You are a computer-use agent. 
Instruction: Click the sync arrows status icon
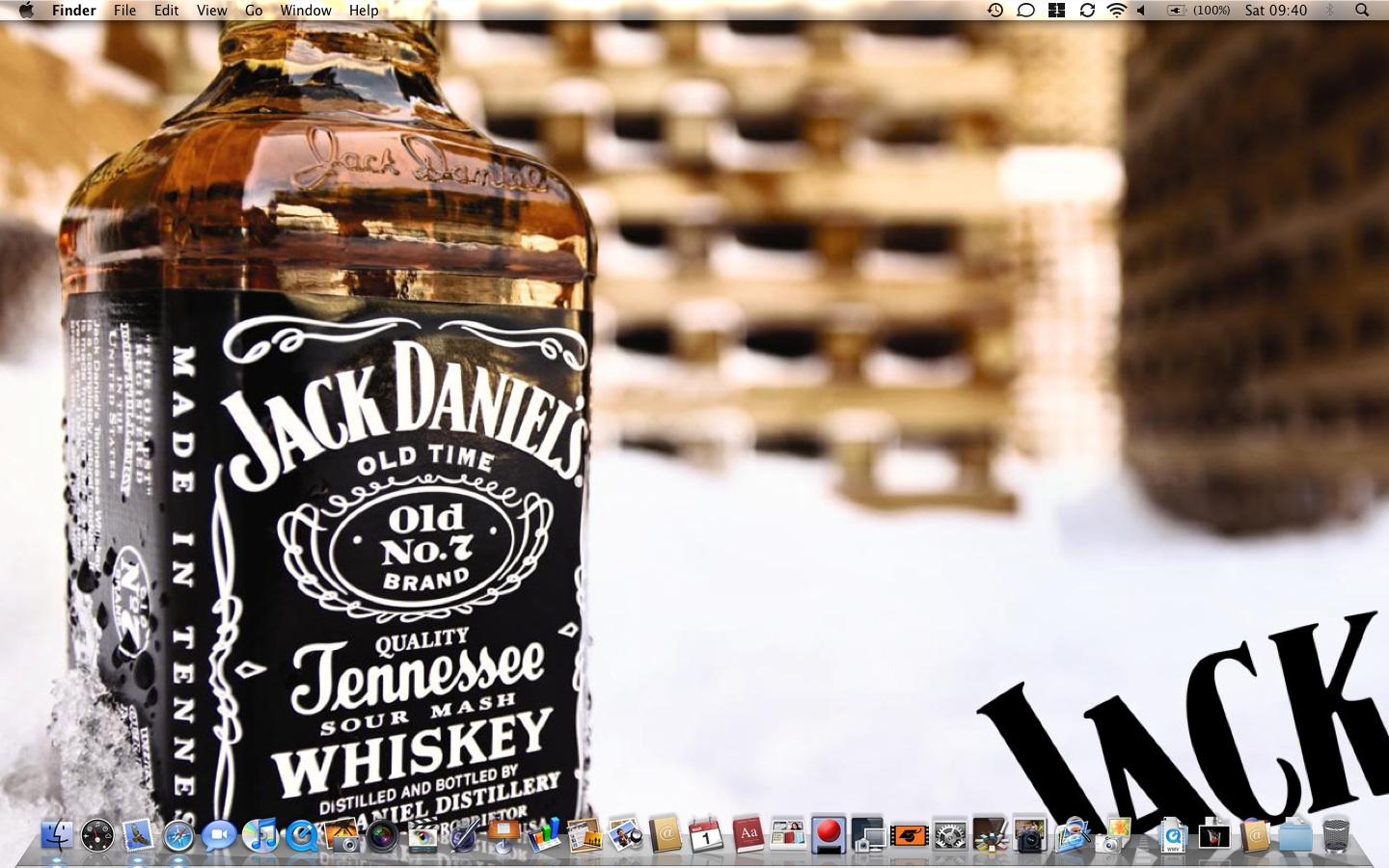click(1087, 11)
